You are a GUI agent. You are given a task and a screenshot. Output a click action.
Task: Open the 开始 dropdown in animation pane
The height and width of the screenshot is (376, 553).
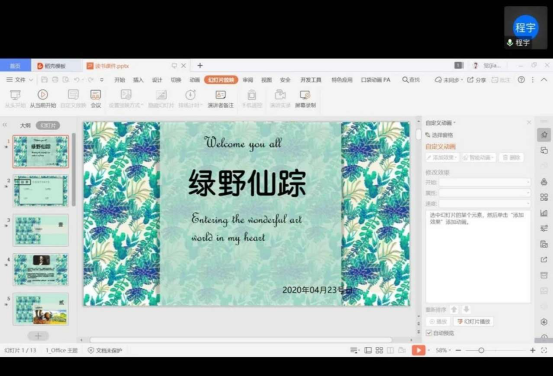(x=484, y=182)
